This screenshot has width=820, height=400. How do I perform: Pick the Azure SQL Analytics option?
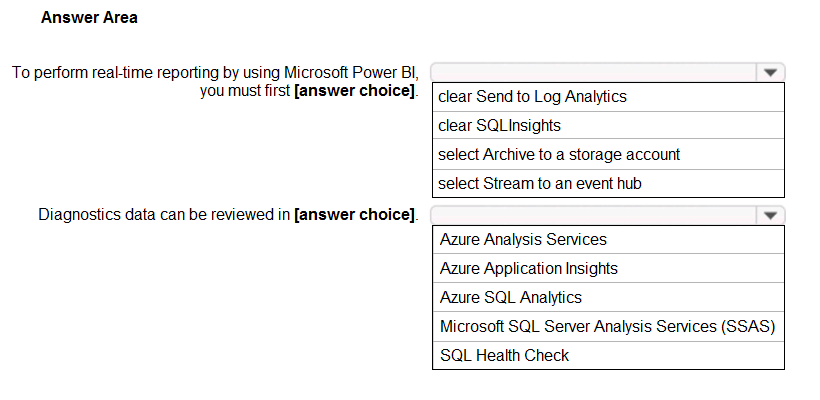[x=608, y=298]
